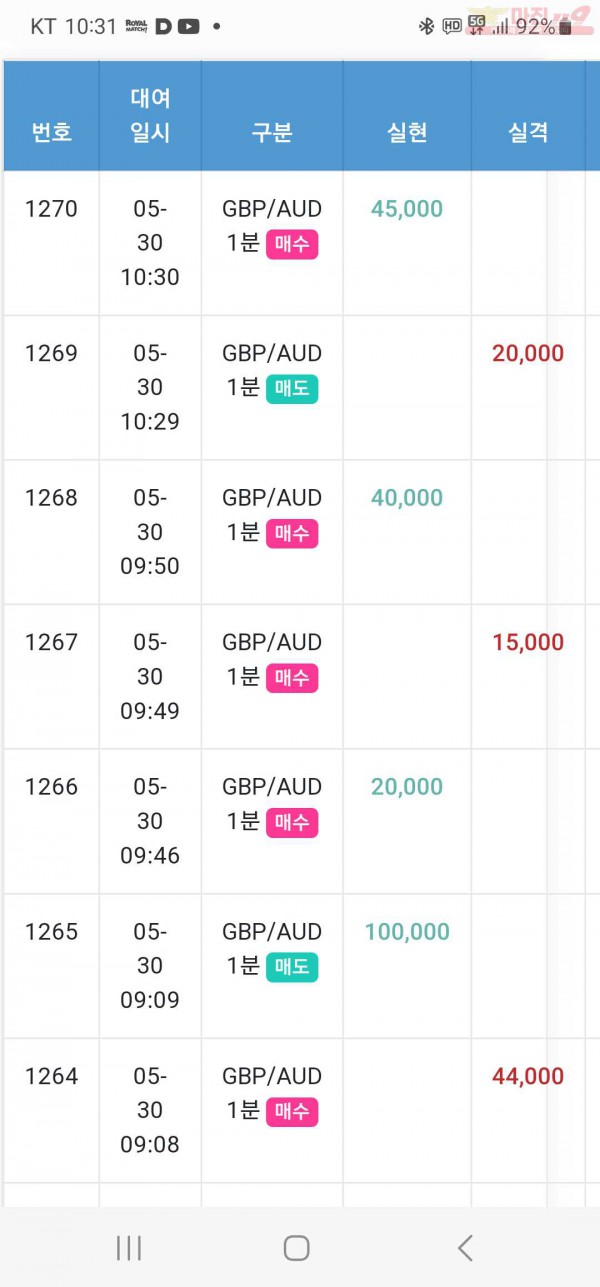This screenshot has width=600, height=1287.
Task: Tap the HD call status icon
Action: coord(452,27)
